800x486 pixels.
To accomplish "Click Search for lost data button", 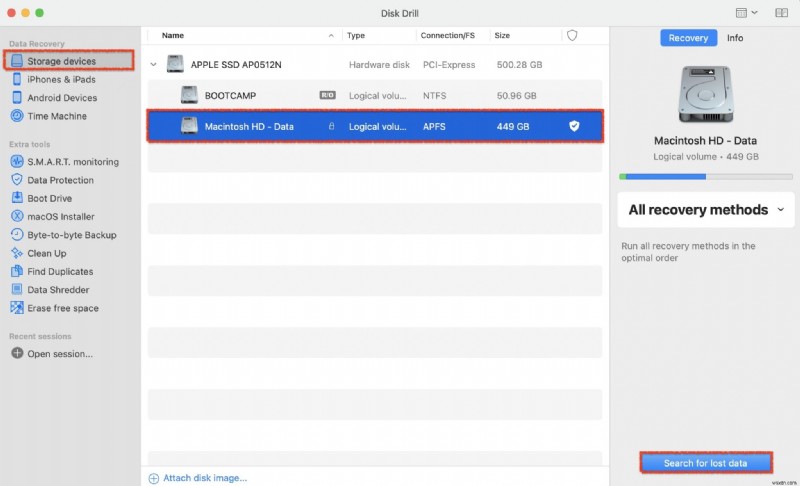I will (x=706, y=463).
